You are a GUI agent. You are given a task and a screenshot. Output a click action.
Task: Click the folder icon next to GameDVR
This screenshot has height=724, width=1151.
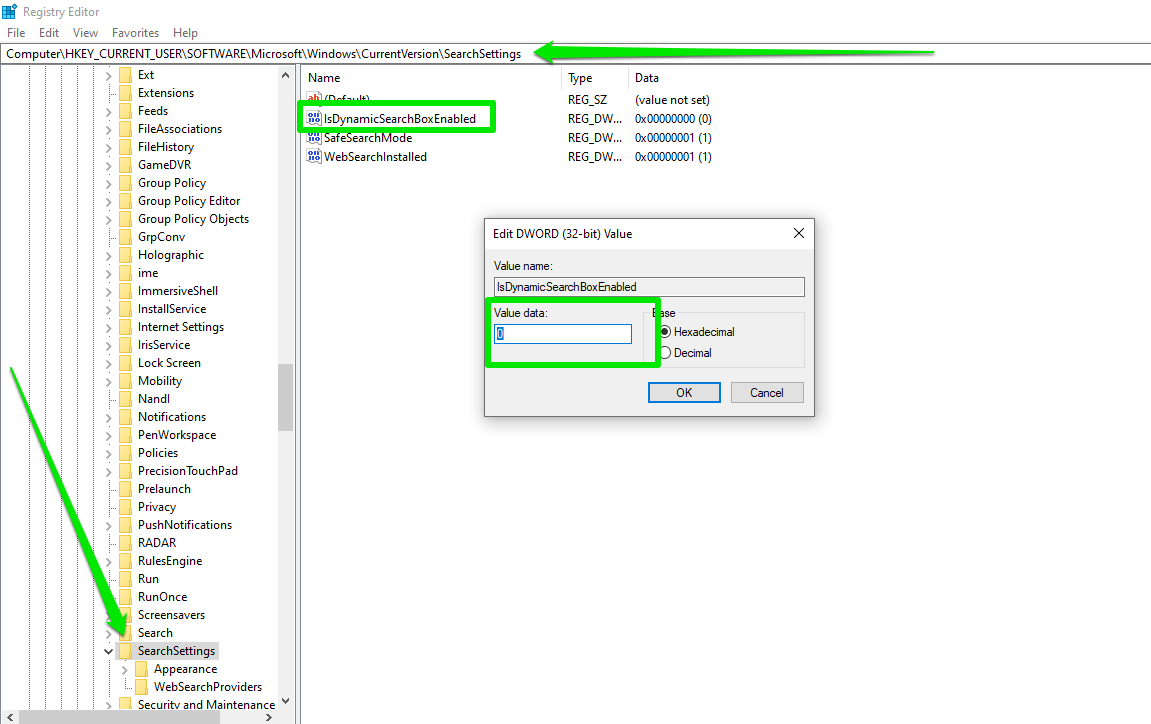point(126,165)
